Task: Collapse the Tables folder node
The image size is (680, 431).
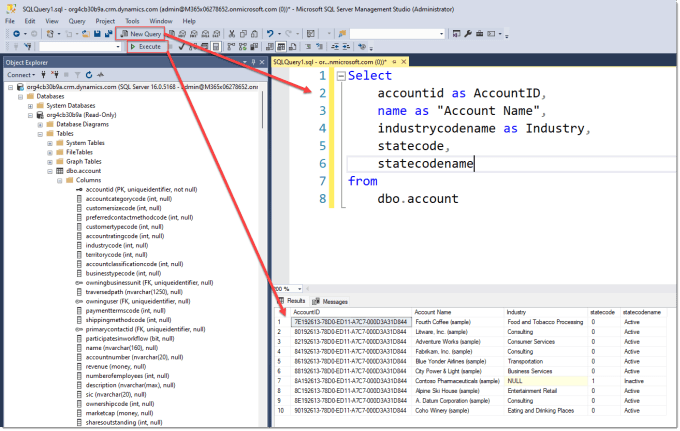Action: pos(40,134)
